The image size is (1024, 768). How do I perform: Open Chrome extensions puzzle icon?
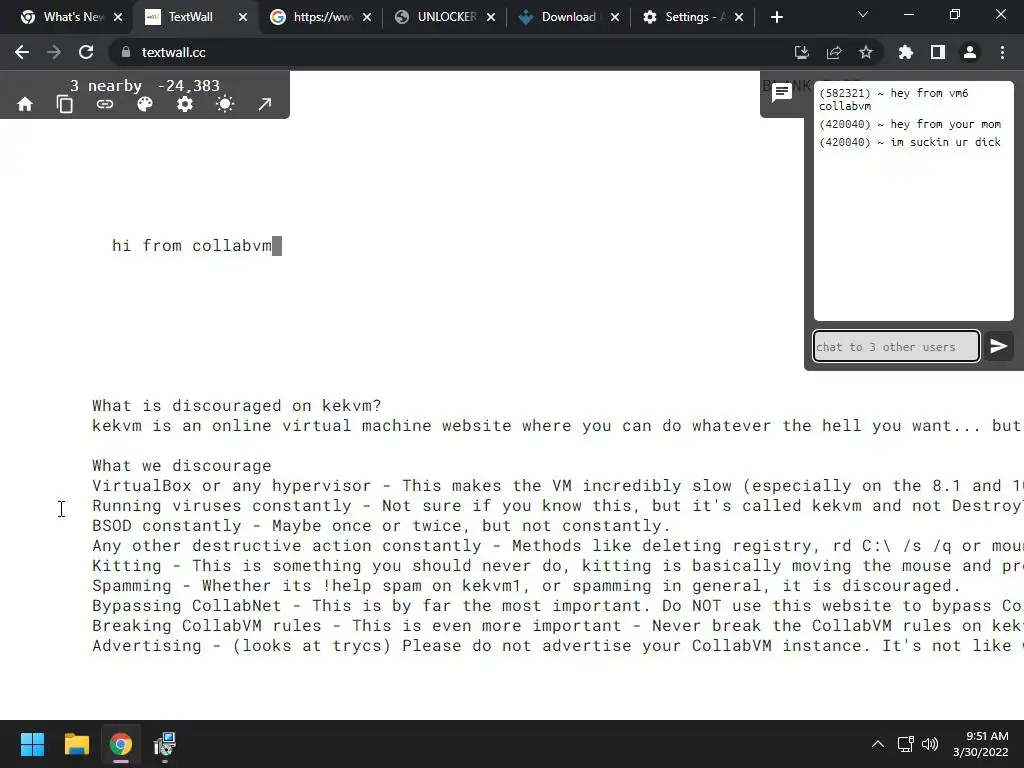(x=905, y=52)
